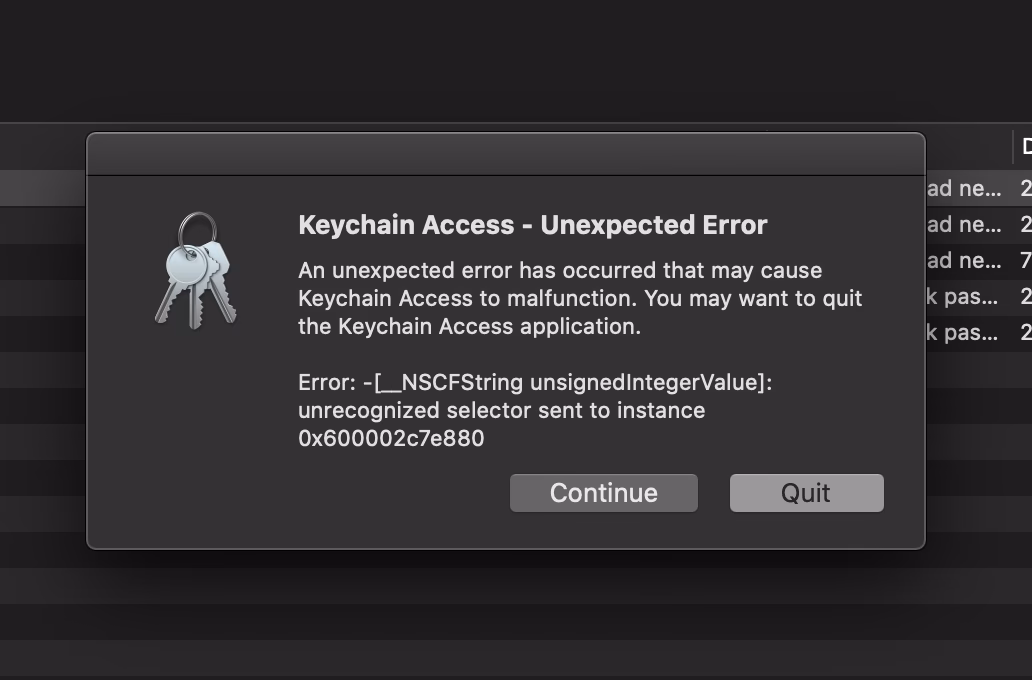Click the "2" beside the highlighted row

1024,187
